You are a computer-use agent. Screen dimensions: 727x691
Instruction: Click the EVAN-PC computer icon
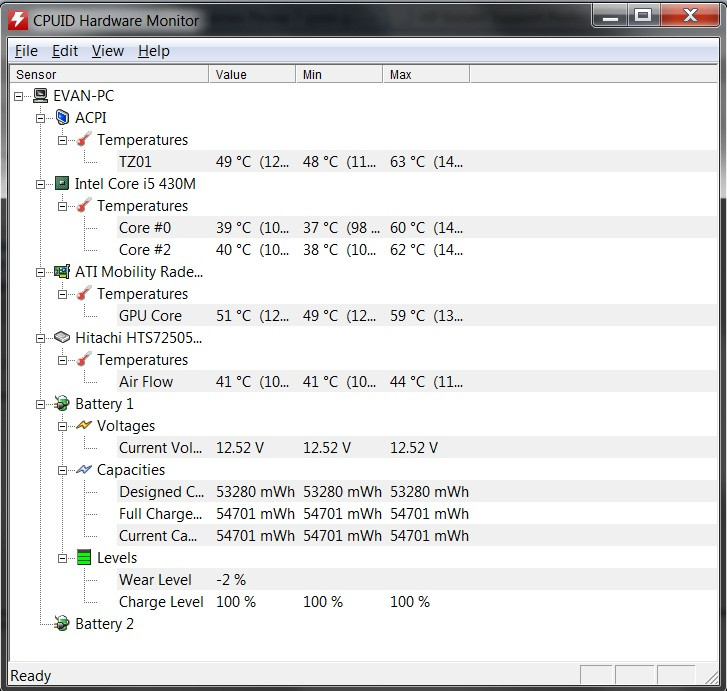40,96
